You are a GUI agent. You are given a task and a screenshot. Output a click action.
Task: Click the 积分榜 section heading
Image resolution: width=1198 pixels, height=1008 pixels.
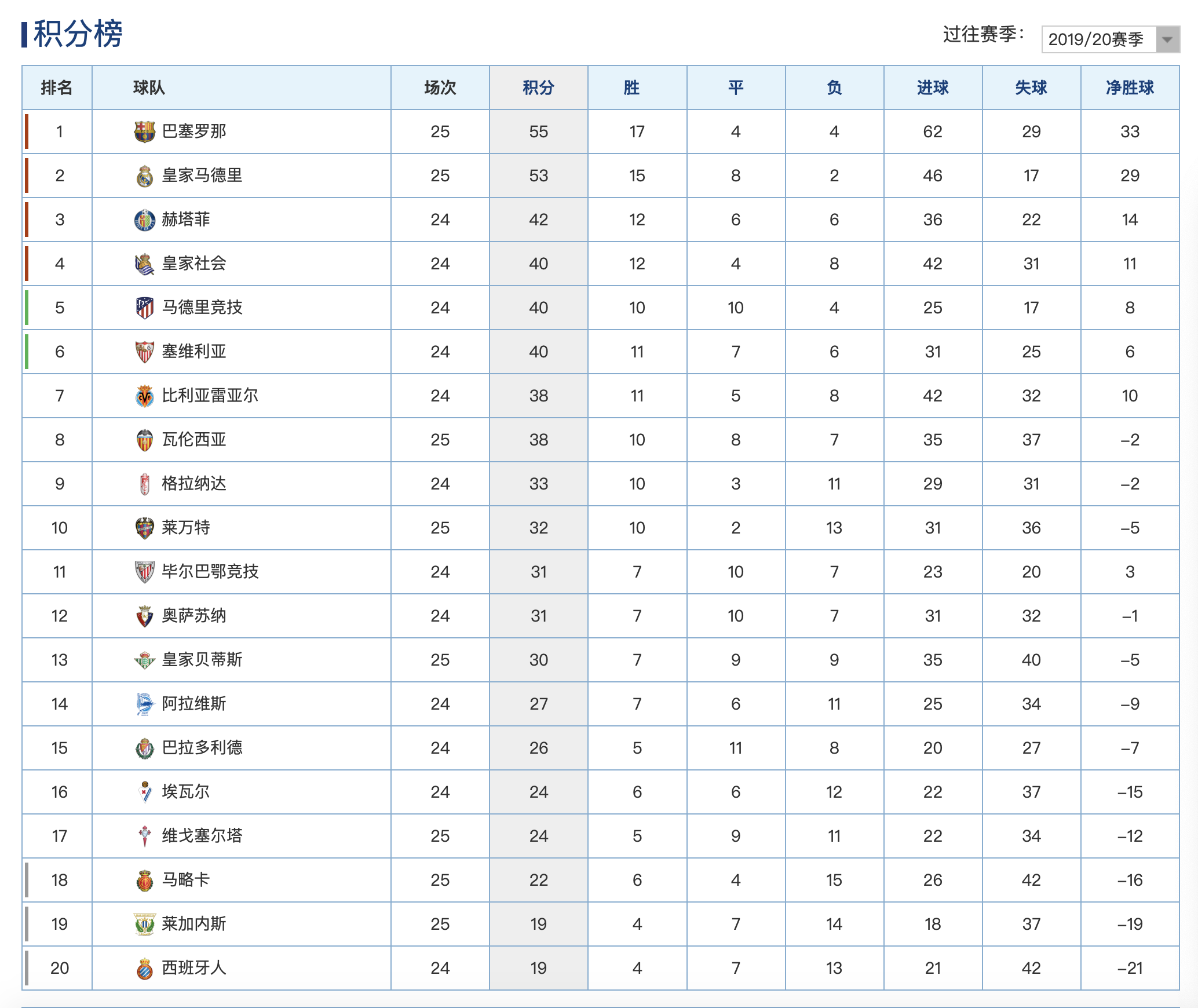point(78,34)
